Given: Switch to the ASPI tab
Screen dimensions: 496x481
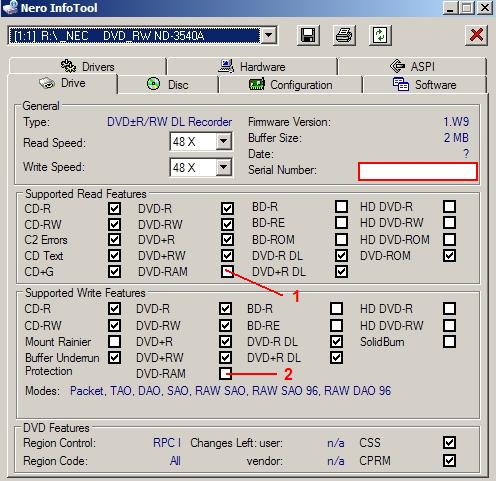Looking at the screenshot, I should pyautogui.click(x=412, y=66).
